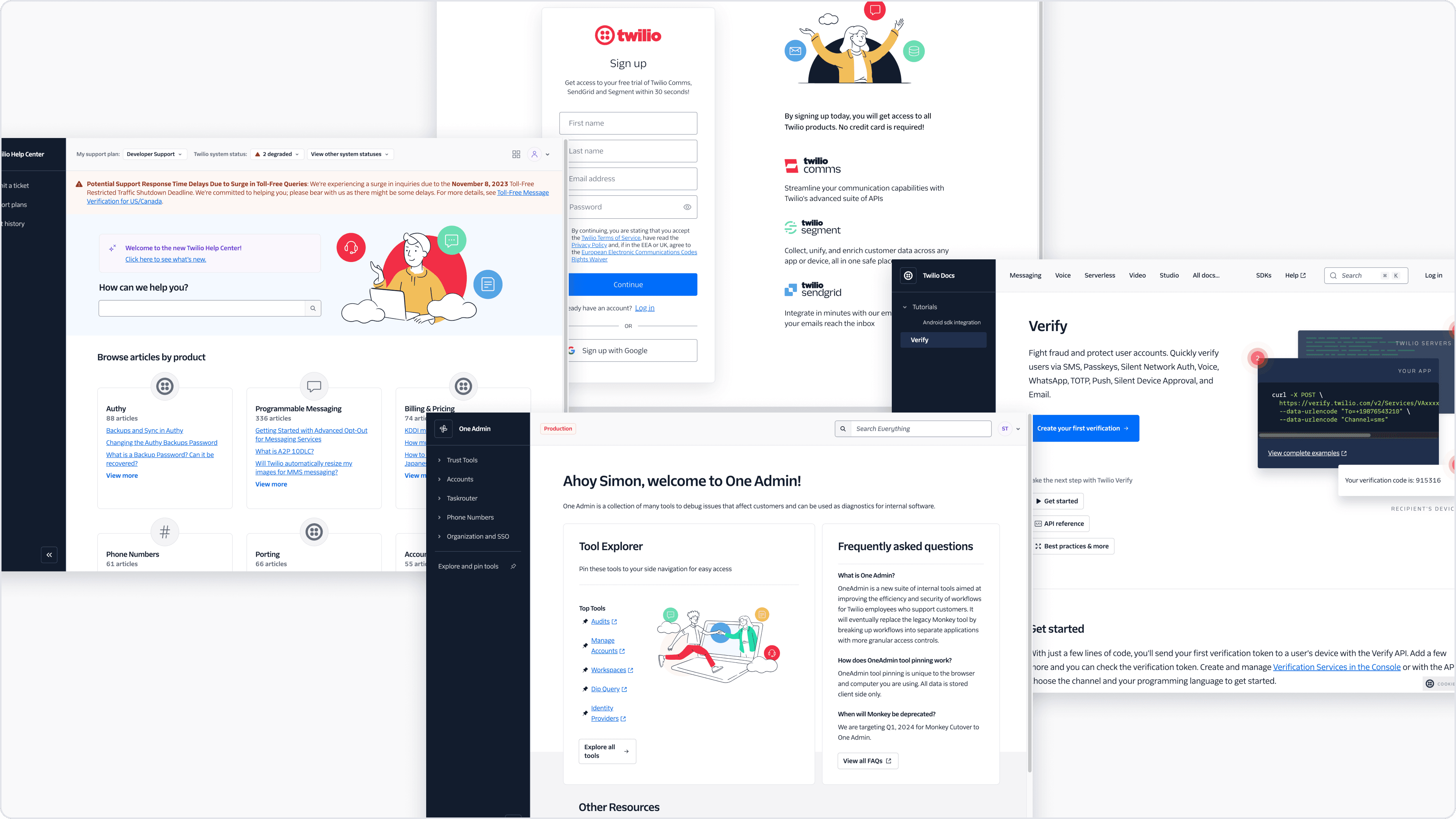Click the Twilio logo in signup form
The width and height of the screenshot is (1456, 819).
[627, 35]
